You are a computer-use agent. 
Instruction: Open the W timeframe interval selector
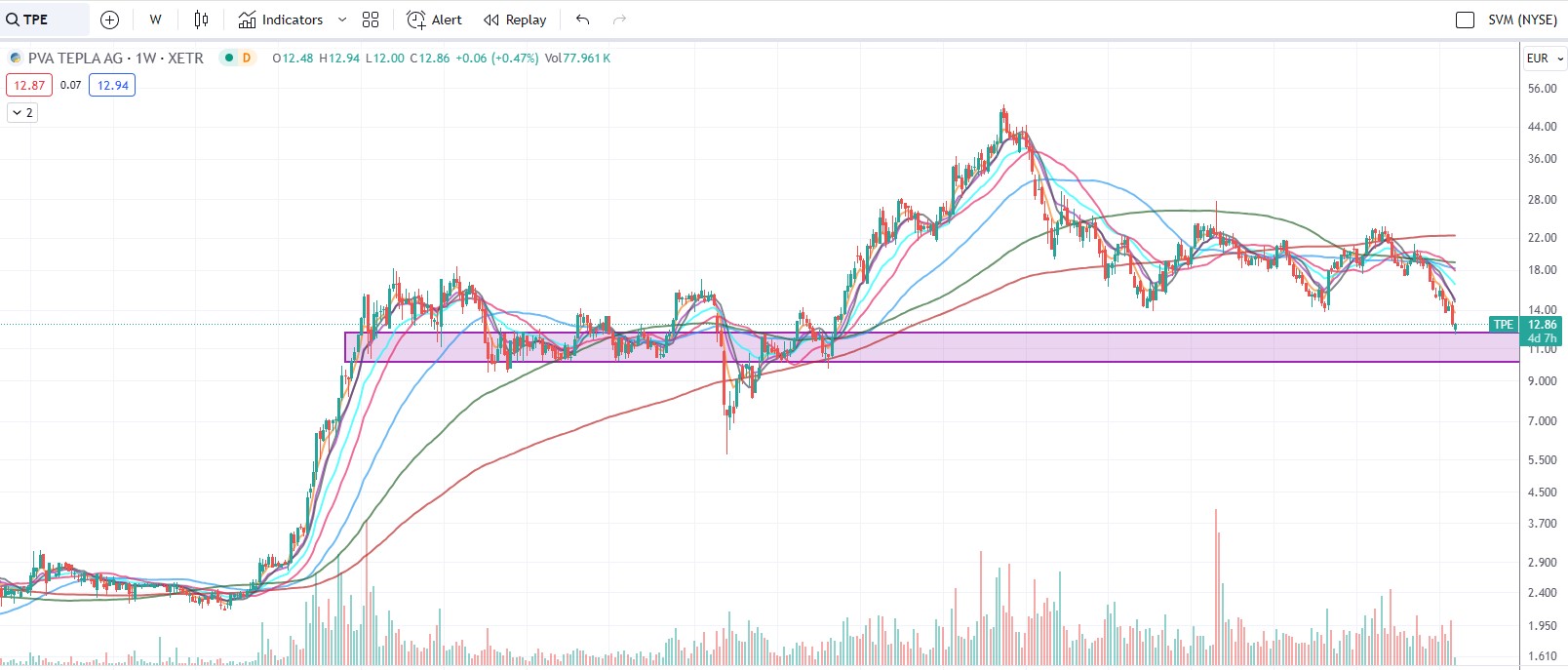pos(155,20)
